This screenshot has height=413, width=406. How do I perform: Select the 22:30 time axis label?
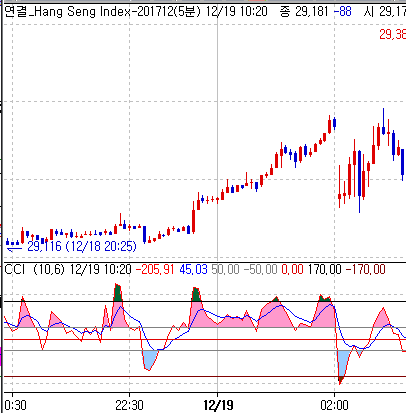(x=129, y=405)
